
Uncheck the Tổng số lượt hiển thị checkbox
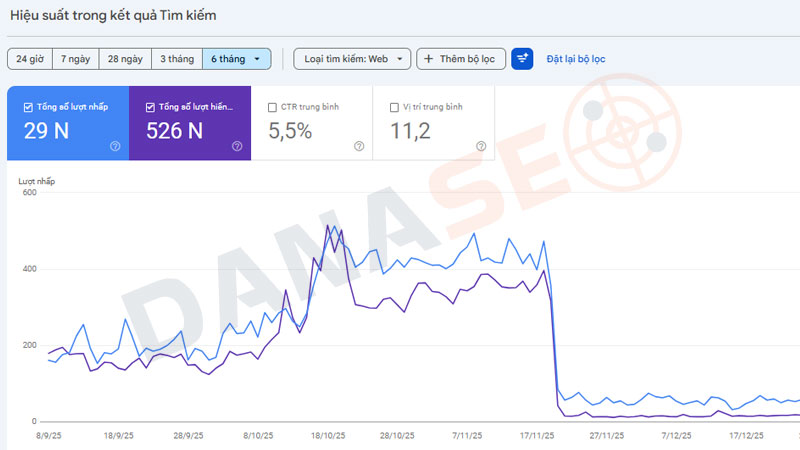click(x=150, y=107)
